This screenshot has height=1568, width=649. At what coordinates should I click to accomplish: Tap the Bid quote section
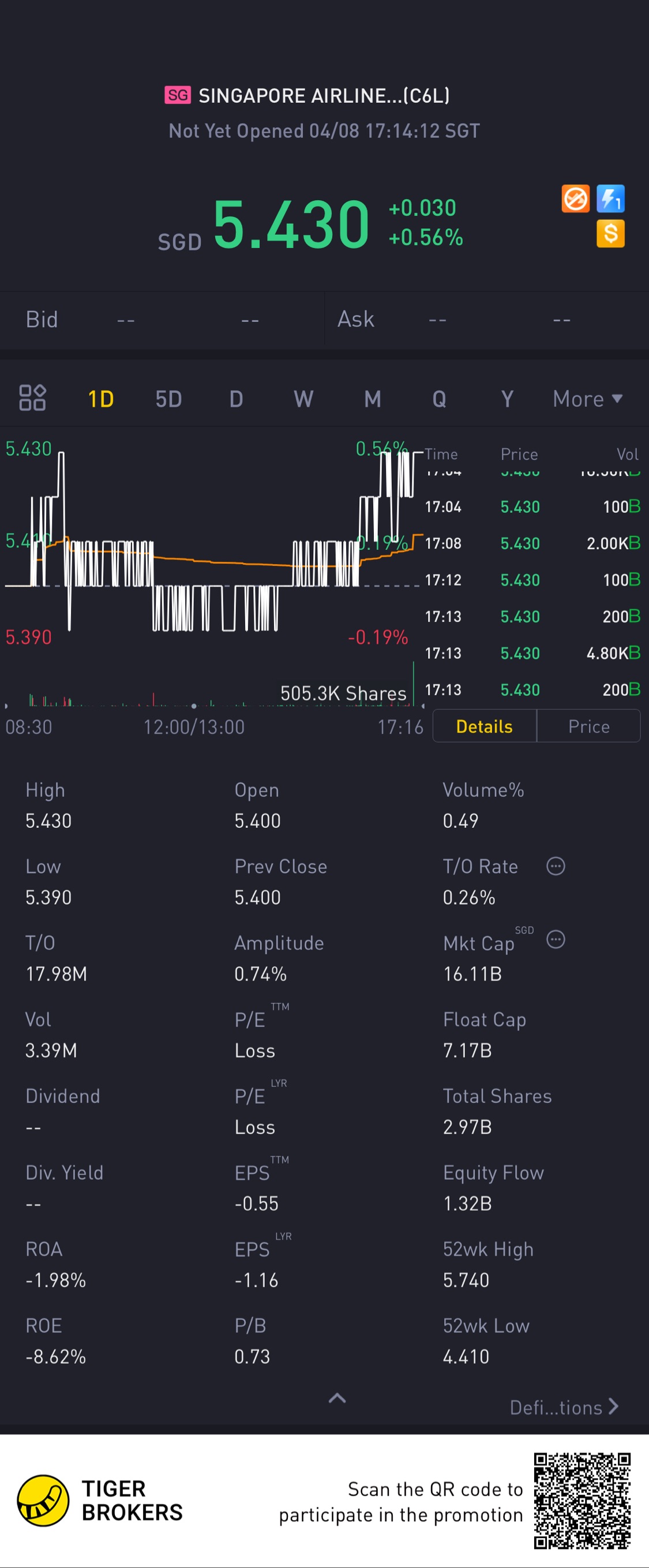[162, 320]
